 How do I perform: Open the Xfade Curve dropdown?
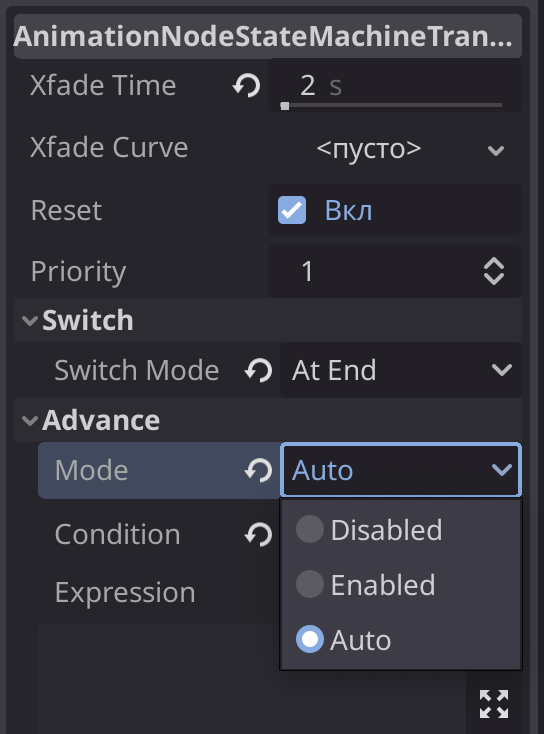(394, 149)
